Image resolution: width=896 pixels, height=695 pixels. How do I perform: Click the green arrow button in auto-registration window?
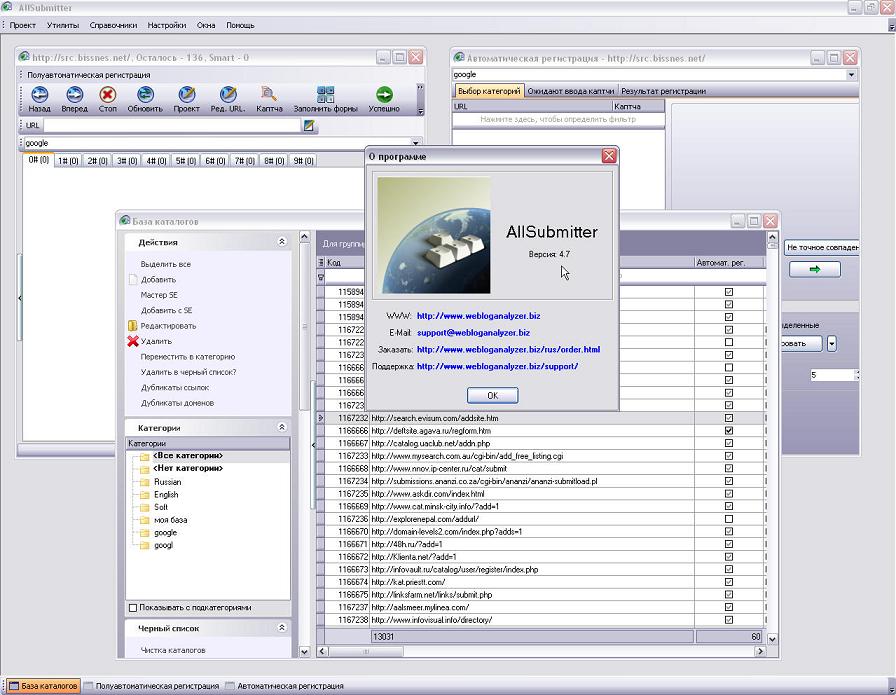[815, 269]
